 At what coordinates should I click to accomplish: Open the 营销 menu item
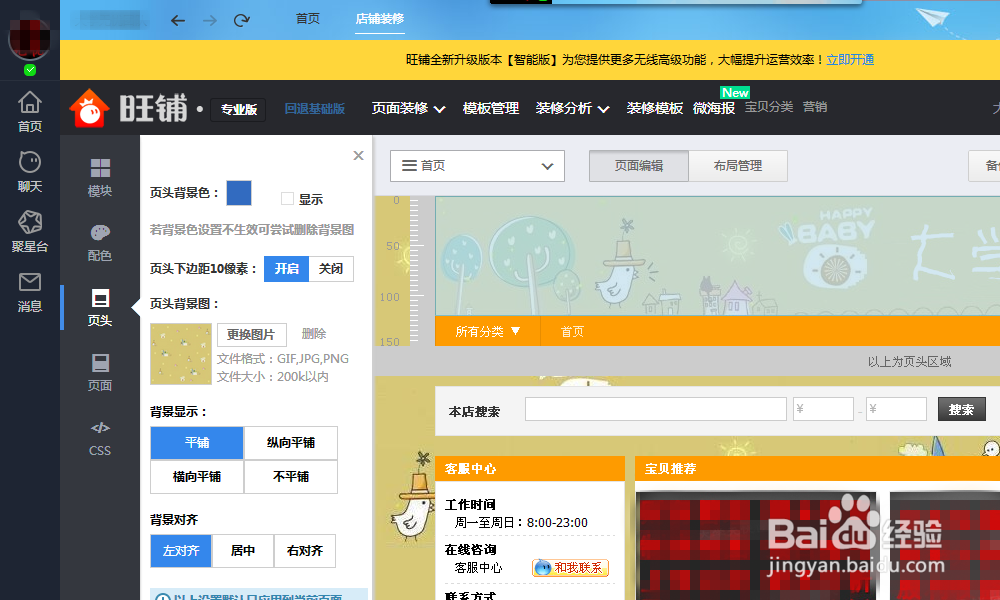tap(814, 107)
